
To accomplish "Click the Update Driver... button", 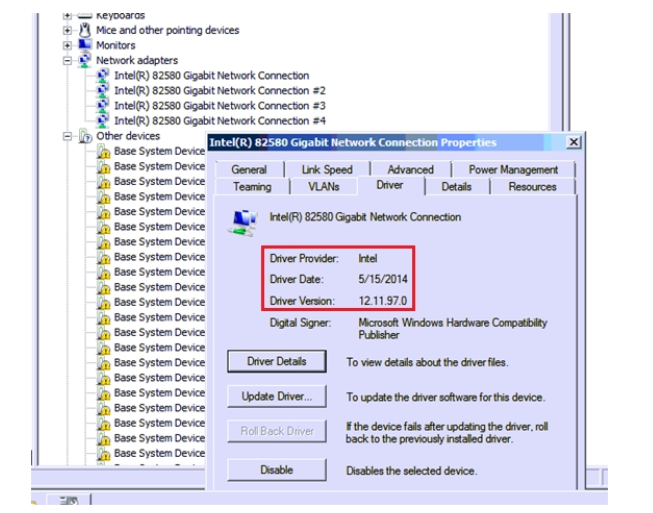I will click(x=277, y=396).
